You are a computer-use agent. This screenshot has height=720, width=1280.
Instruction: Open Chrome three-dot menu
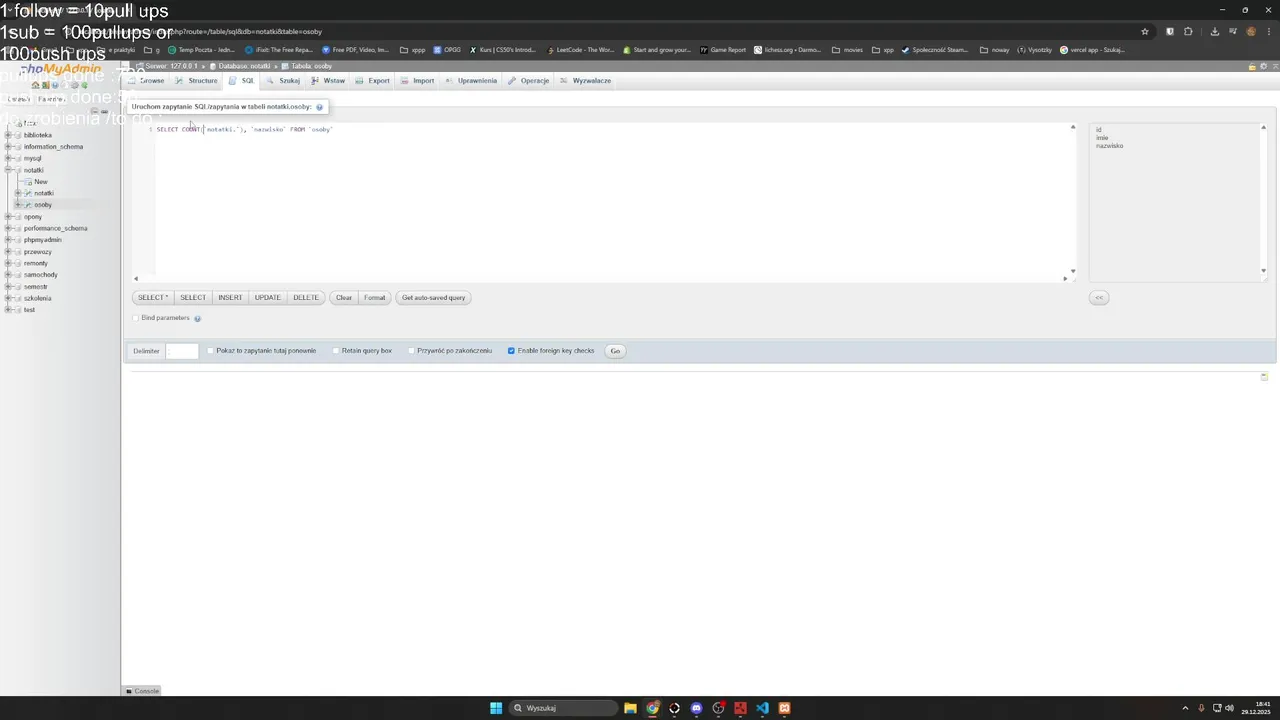pyautogui.click(x=1270, y=31)
